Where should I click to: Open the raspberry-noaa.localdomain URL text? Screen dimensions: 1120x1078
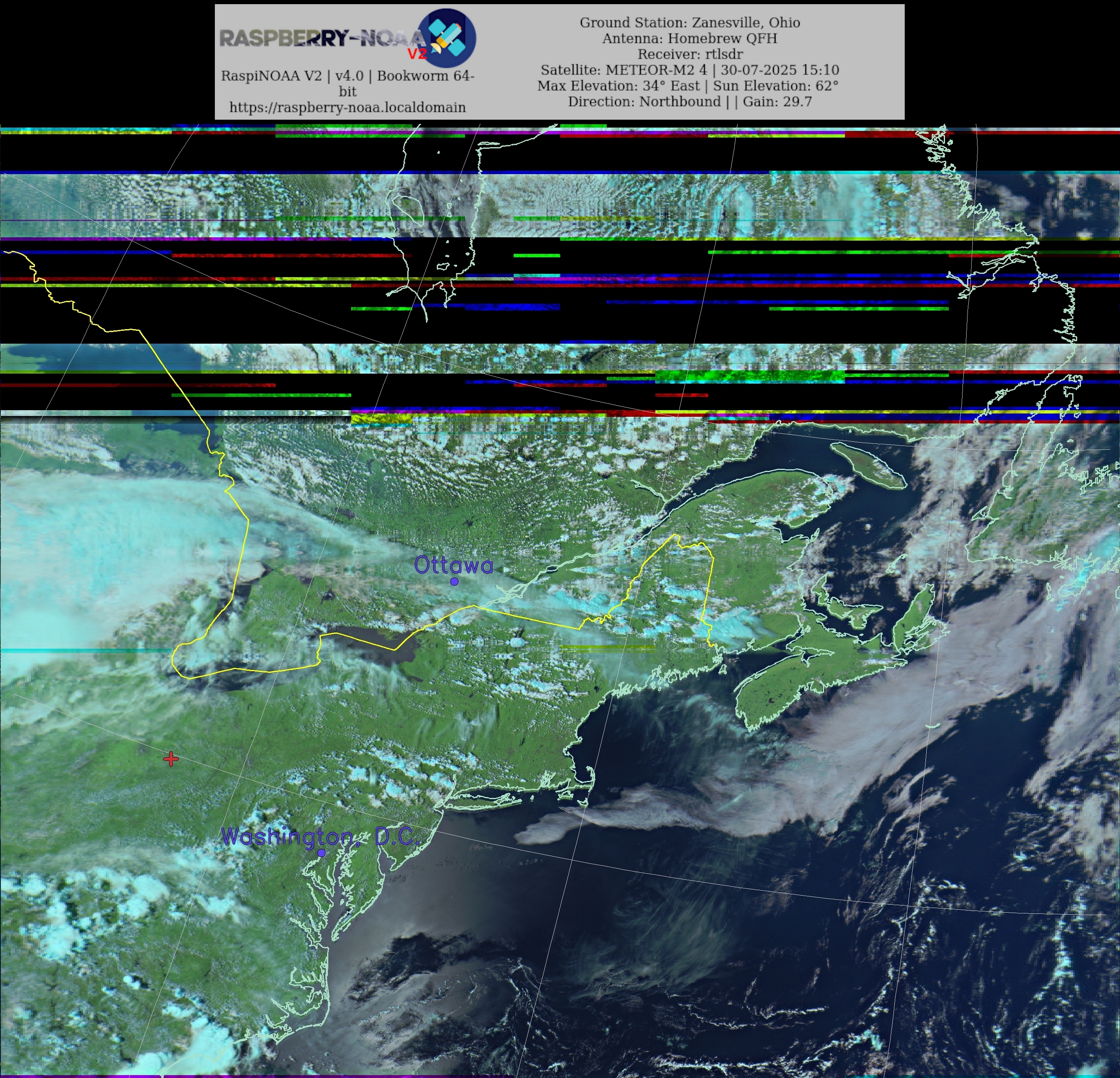[x=347, y=107]
